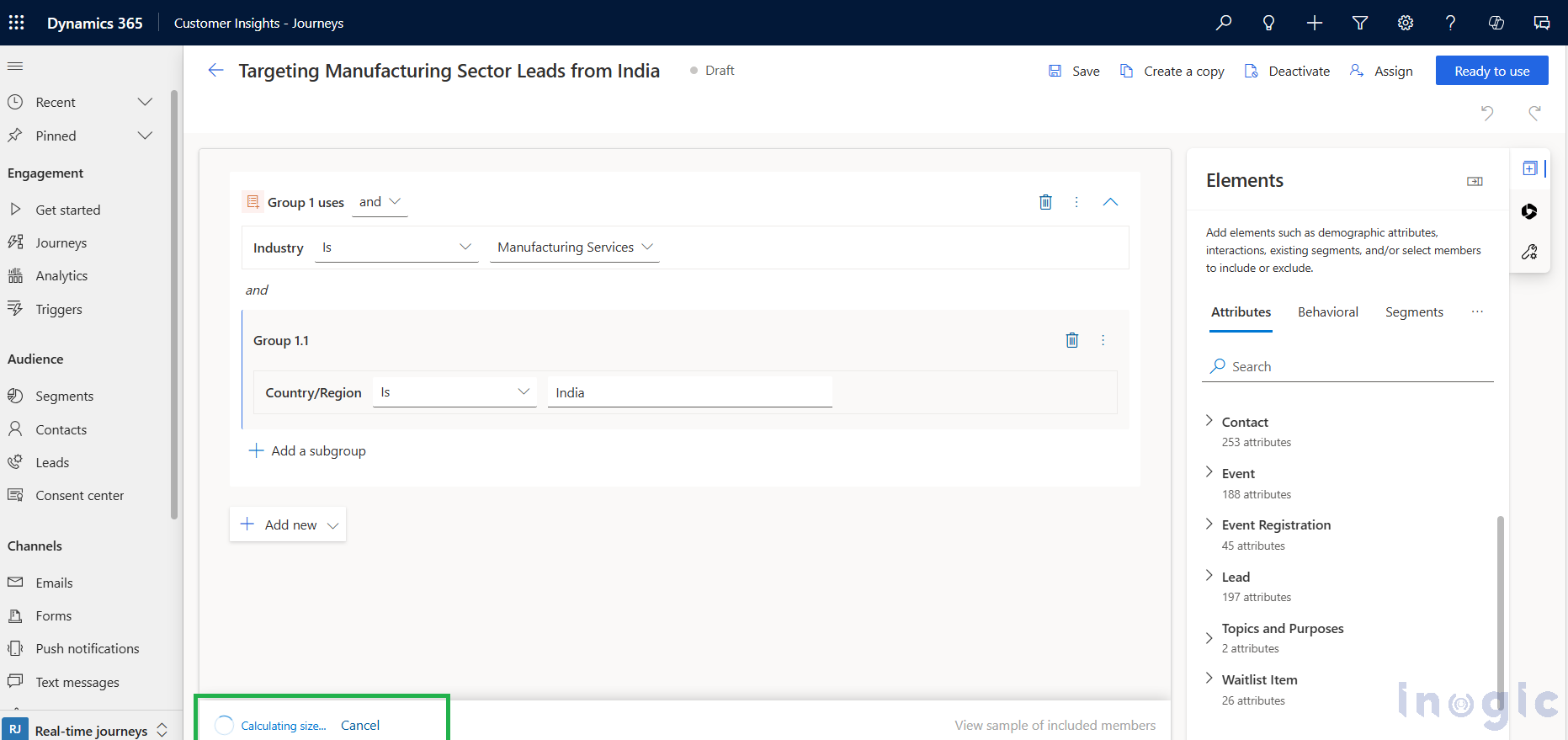Expand the Waitlist Item attributes group

click(1209, 679)
